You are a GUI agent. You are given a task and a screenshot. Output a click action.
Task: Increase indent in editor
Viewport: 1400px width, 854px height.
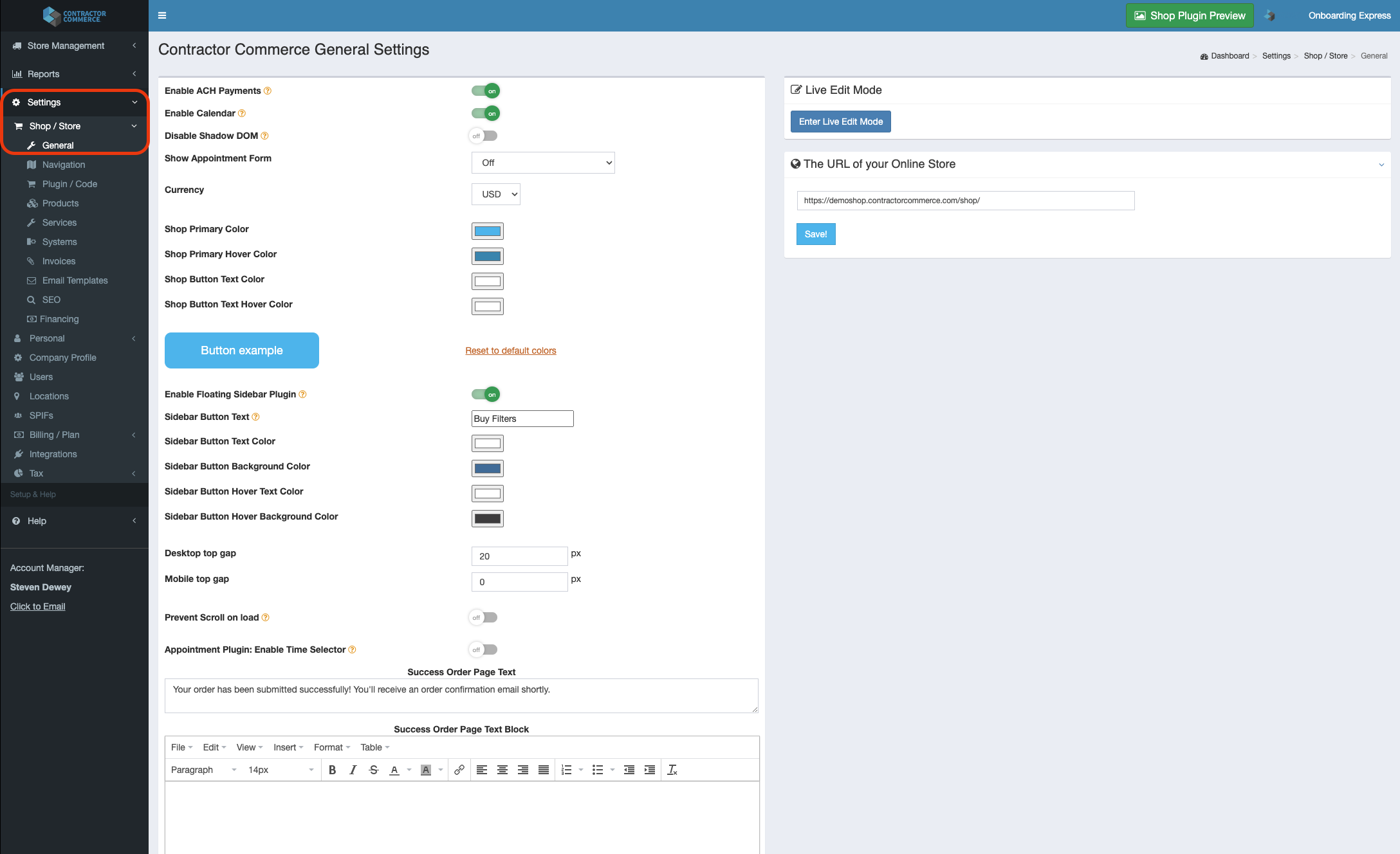click(650, 770)
